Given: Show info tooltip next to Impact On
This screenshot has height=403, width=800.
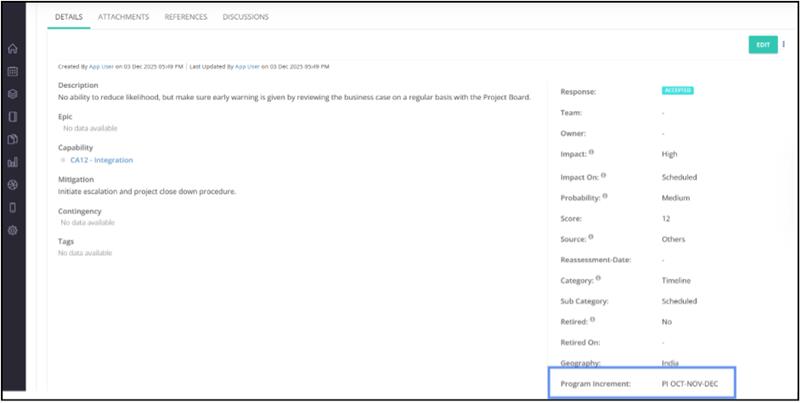Looking at the screenshot, I should pos(604,175).
